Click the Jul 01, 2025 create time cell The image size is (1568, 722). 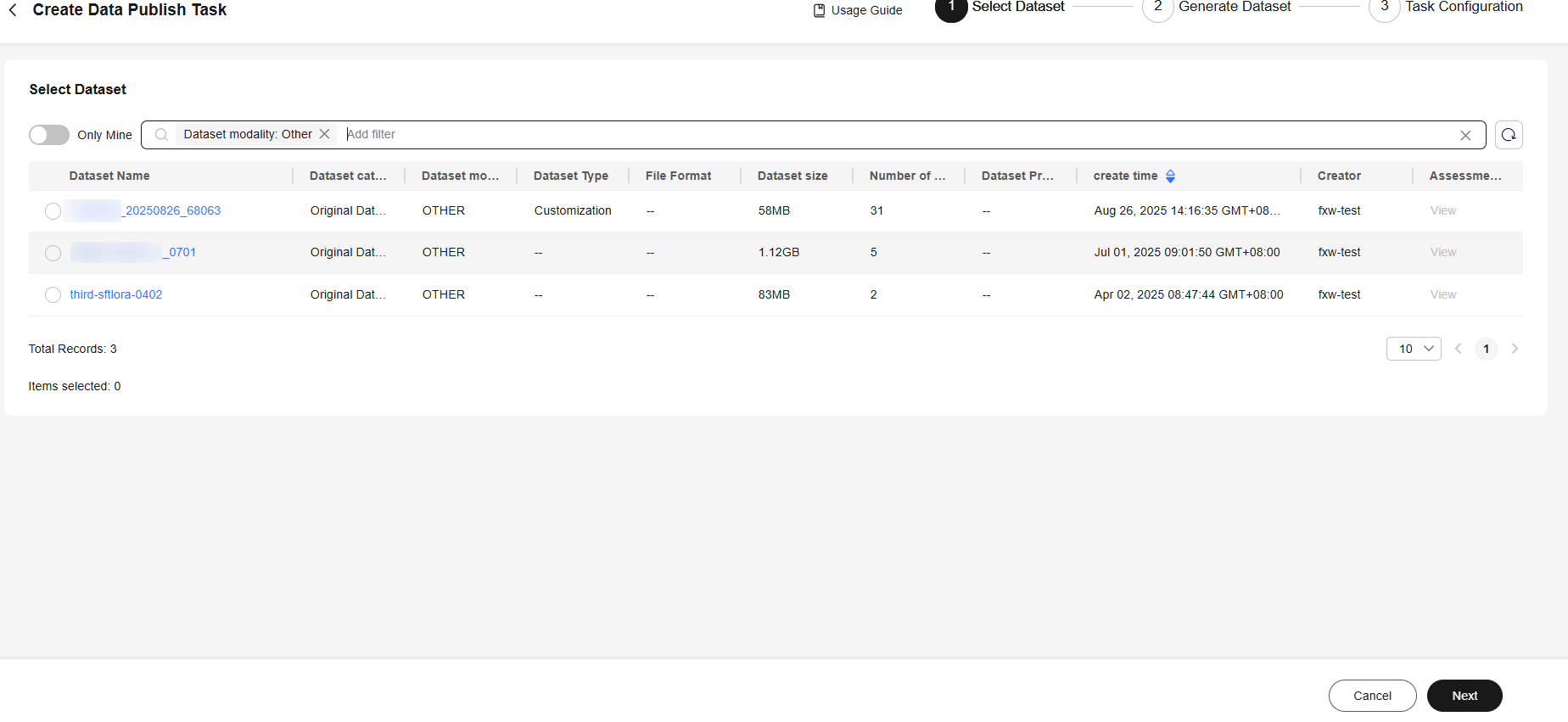pyautogui.click(x=1187, y=252)
